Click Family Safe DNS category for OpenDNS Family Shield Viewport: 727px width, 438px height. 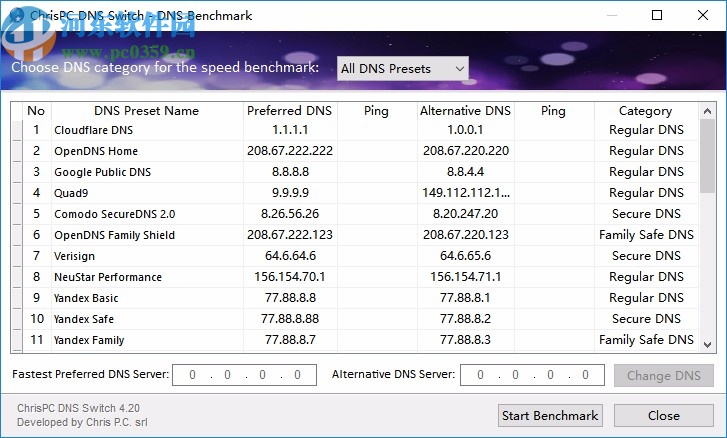click(646, 235)
